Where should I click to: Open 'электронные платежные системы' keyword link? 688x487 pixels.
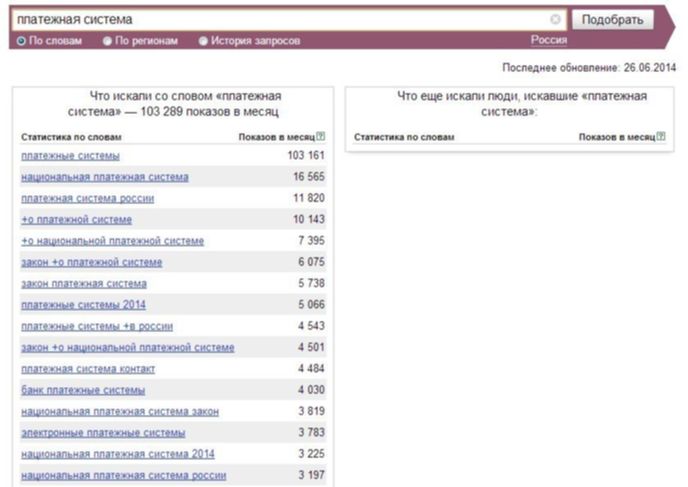[103, 433]
